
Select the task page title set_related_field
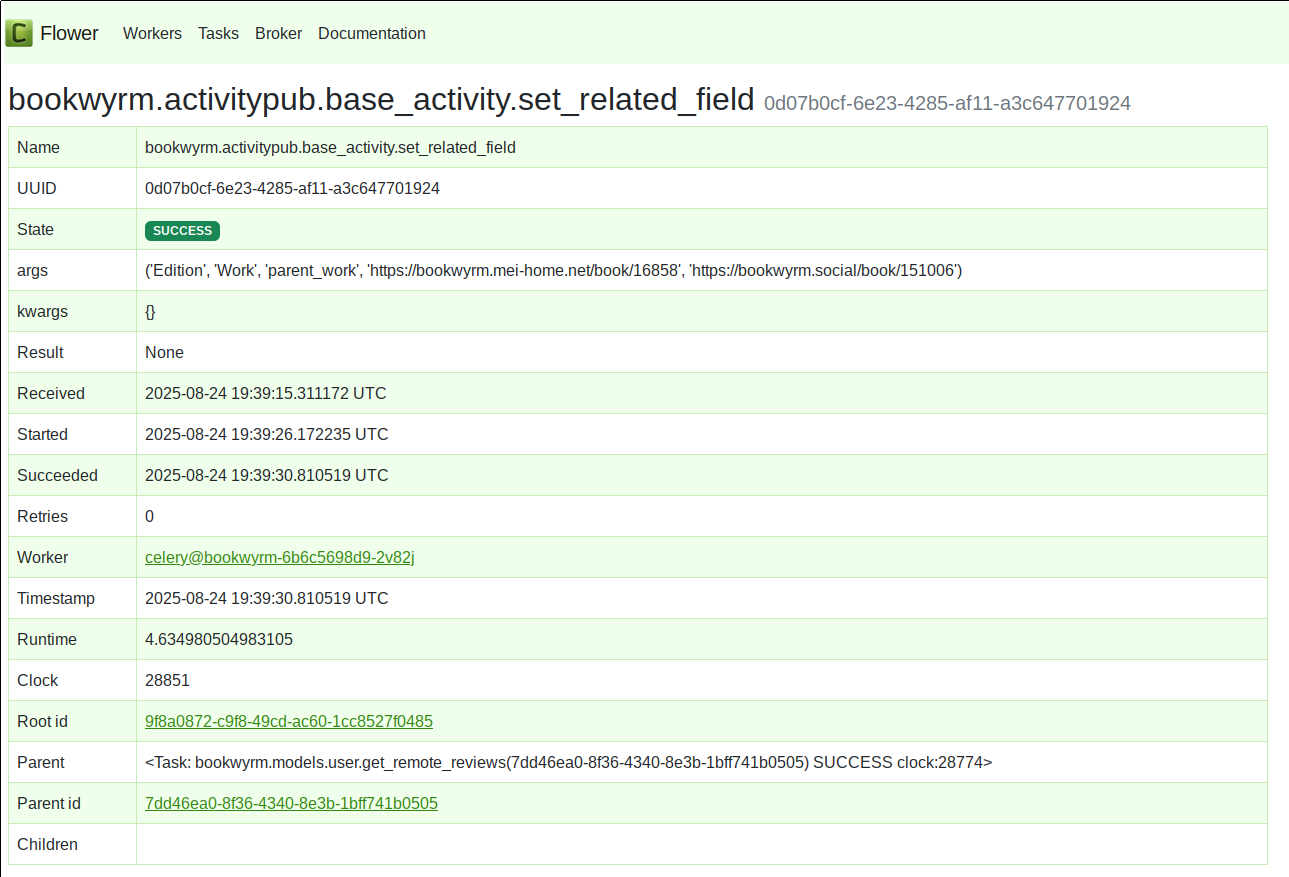[x=380, y=99]
